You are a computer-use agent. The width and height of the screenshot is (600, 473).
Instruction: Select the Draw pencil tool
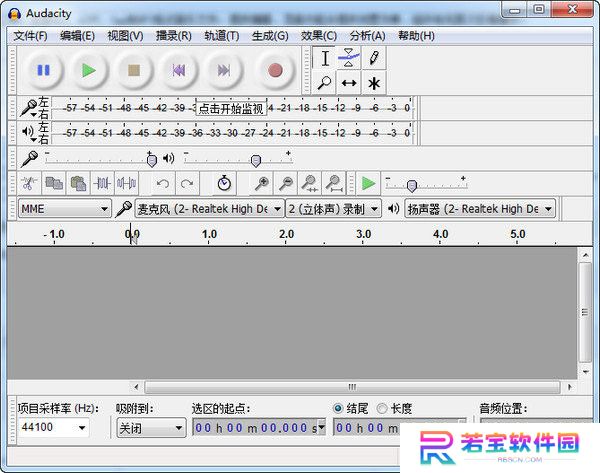point(373,58)
